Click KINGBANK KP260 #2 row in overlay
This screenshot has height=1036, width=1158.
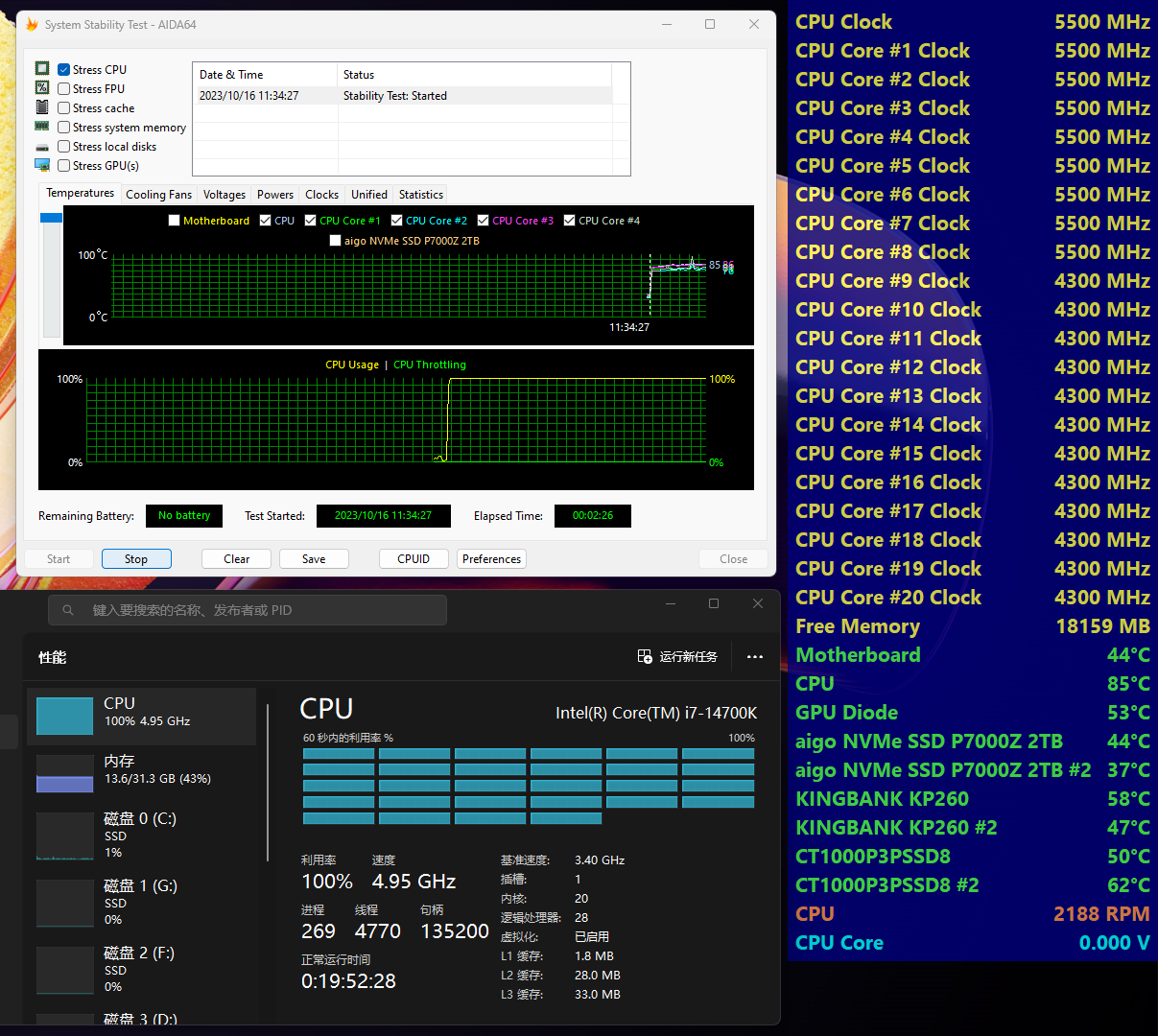pyautogui.click(x=973, y=827)
